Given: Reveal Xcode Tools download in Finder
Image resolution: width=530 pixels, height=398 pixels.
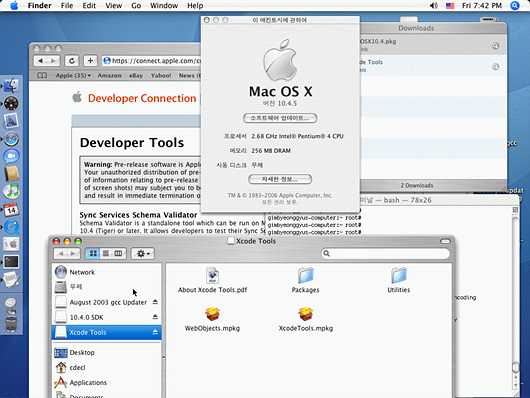Looking at the screenshot, I should [x=495, y=67].
